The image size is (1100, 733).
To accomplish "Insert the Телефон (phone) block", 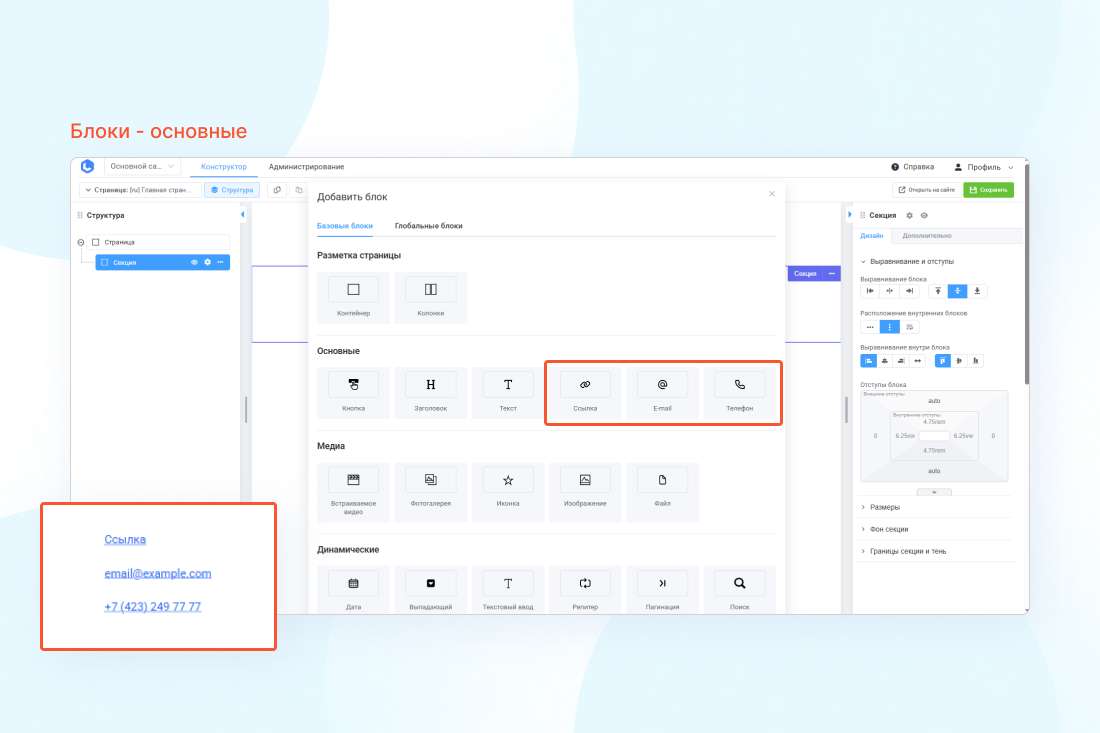I will [x=739, y=392].
